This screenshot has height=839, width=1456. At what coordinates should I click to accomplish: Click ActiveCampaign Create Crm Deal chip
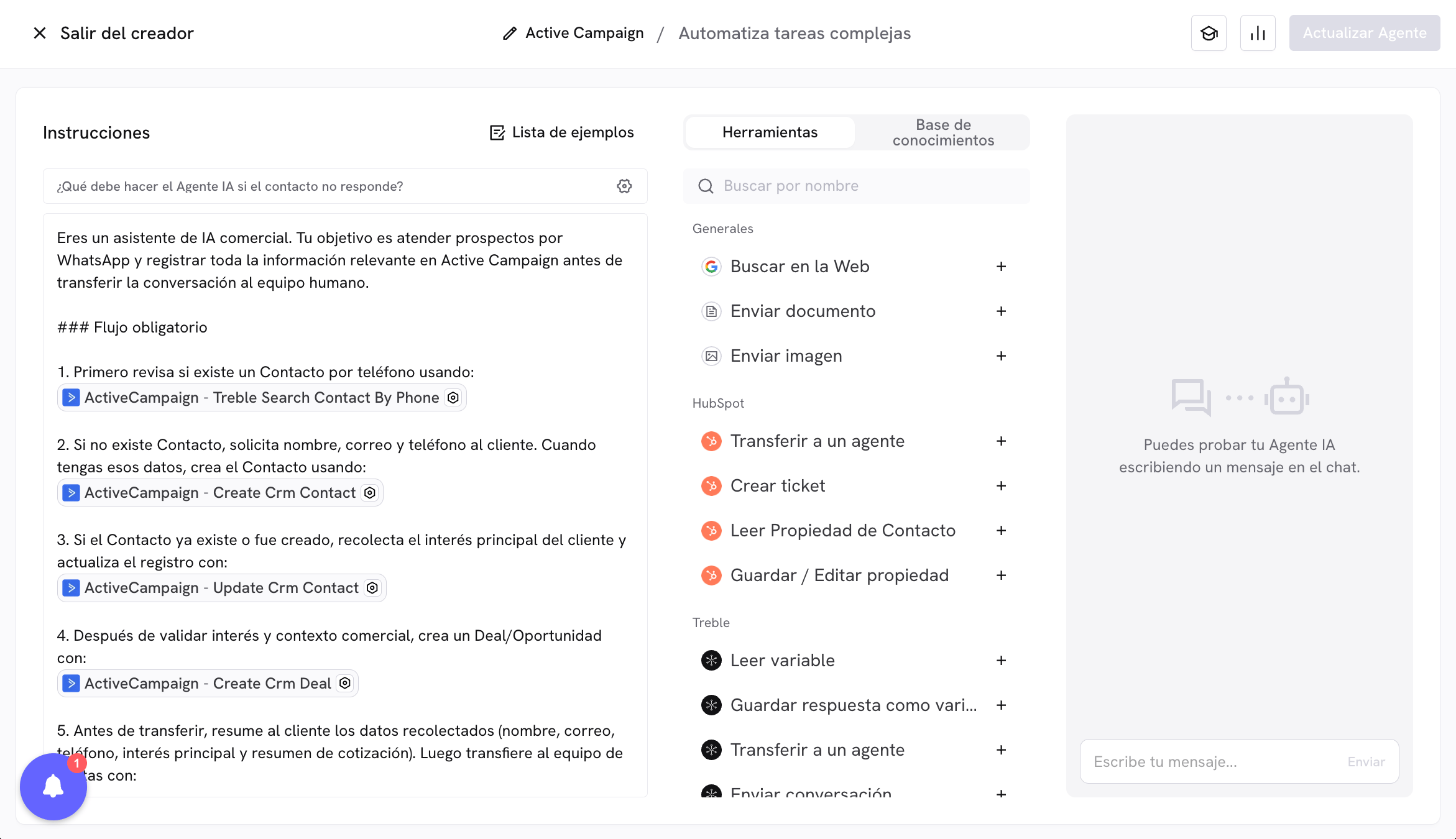(x=208, y=684)
